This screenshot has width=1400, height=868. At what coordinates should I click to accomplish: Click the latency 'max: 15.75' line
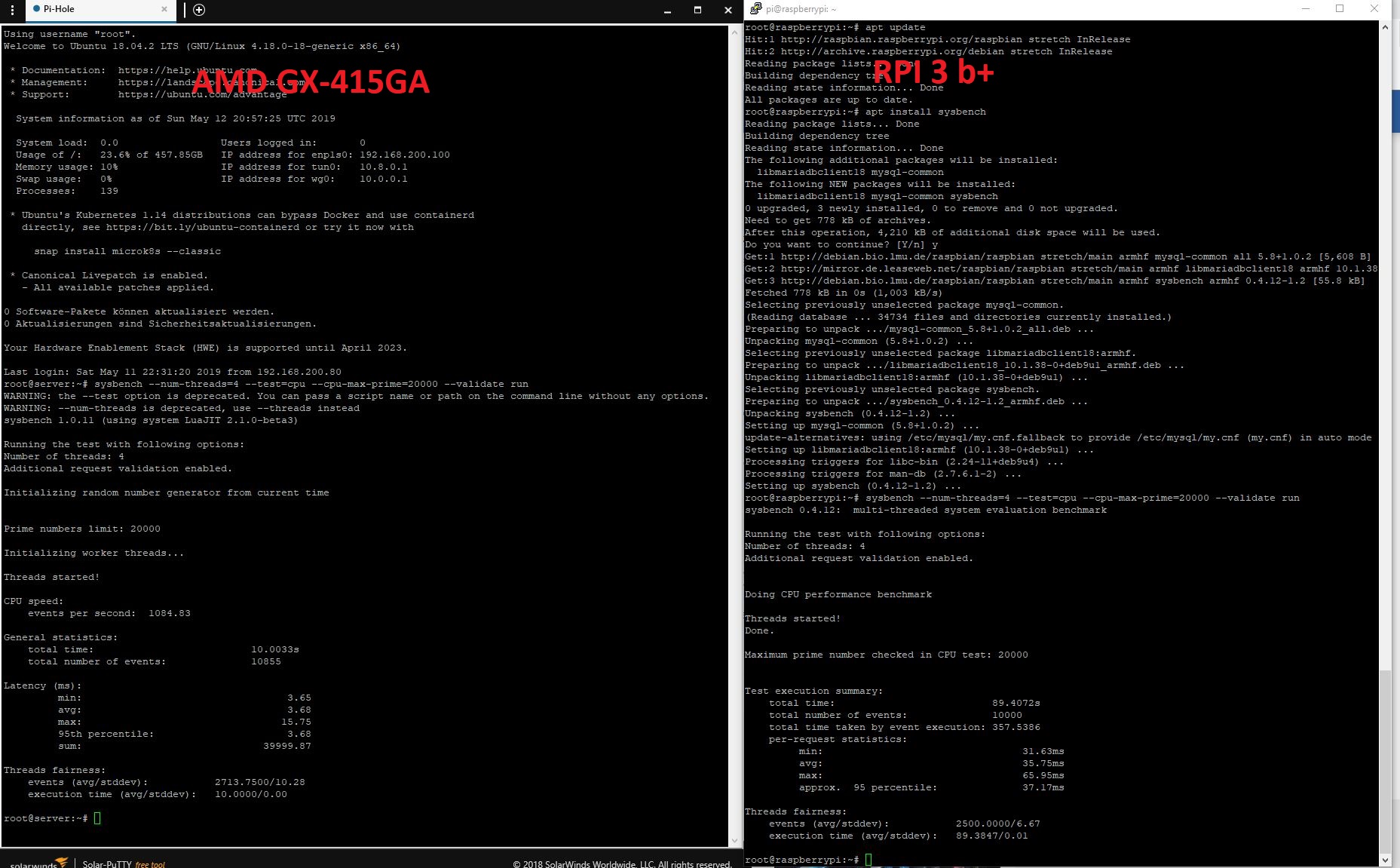[185, 722]
